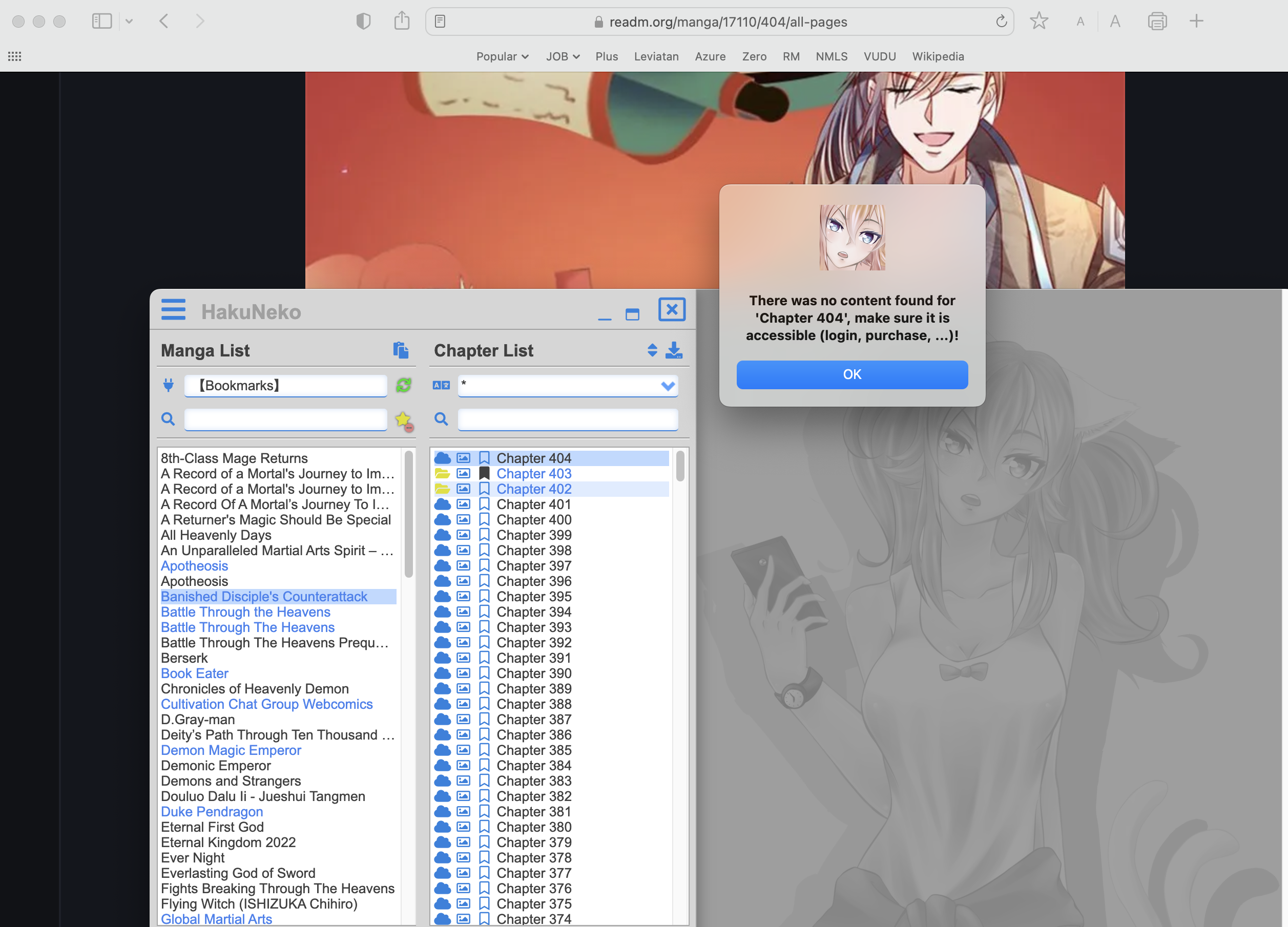Copy manga list using the clipboard icon

(x=402, y=350)
